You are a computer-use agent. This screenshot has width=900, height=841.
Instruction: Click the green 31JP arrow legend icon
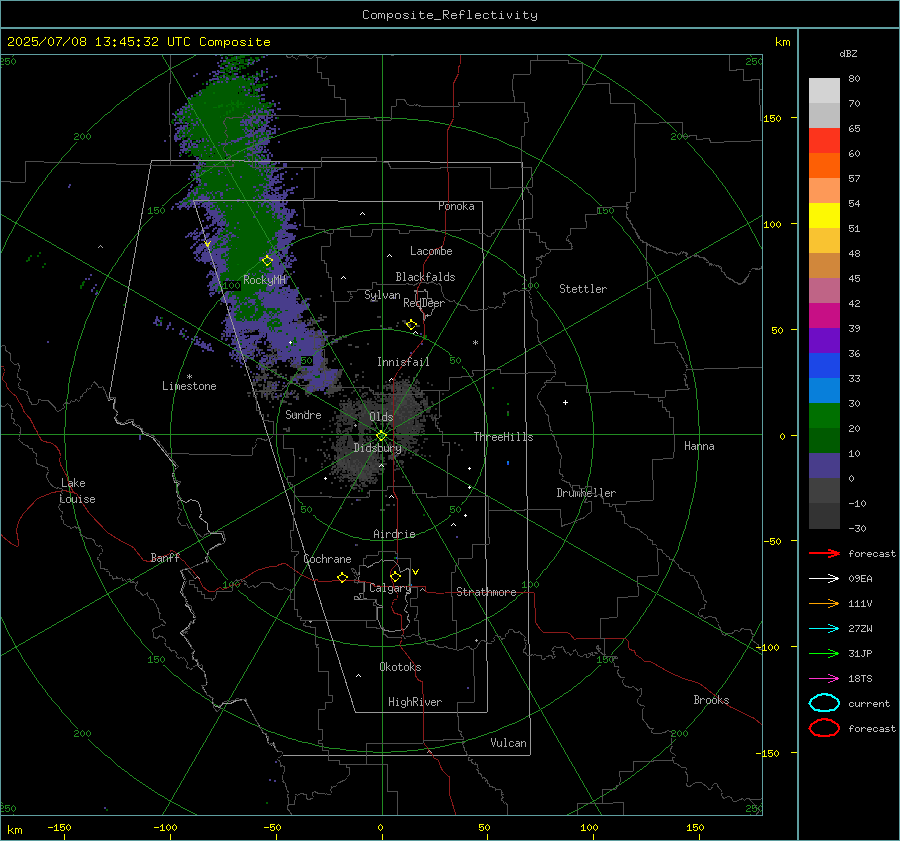coord(824,653)
